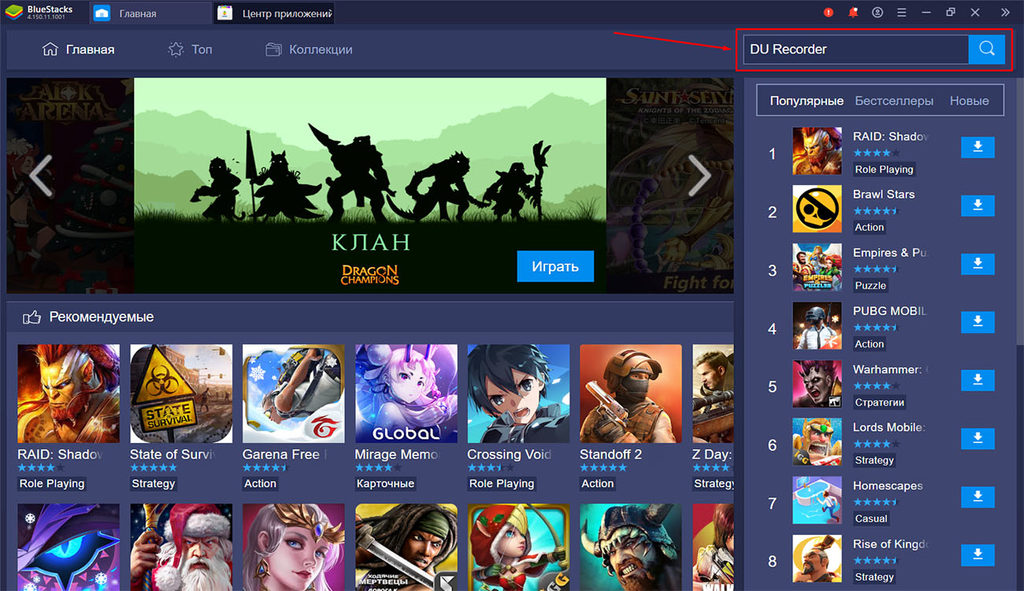The width and height of the screenshot is (1024, 591).
Task: Download Brawl Stars from the list
Action: pyautogui.click(x=978, y=205)
